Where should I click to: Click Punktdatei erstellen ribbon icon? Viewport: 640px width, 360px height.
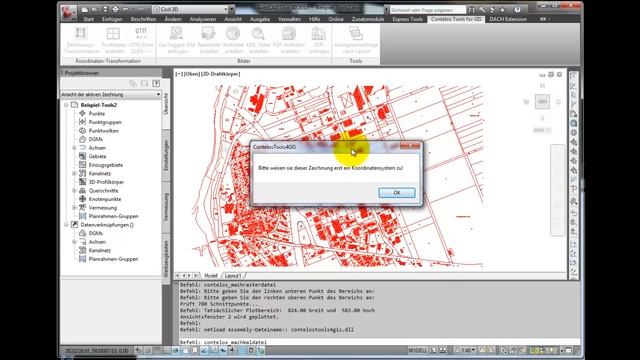[x=113, y=40]
